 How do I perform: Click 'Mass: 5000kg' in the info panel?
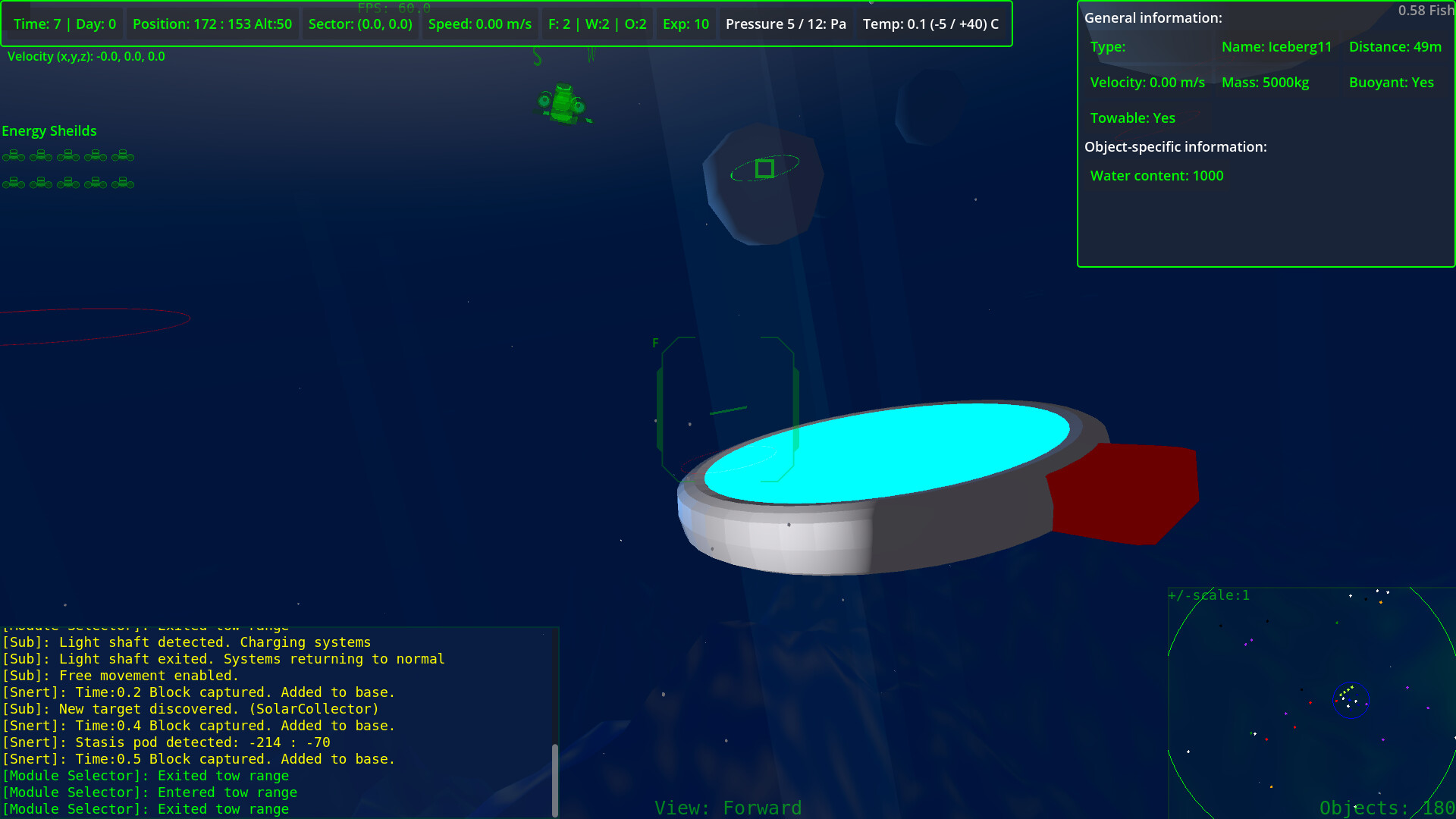pos(1266,83)
